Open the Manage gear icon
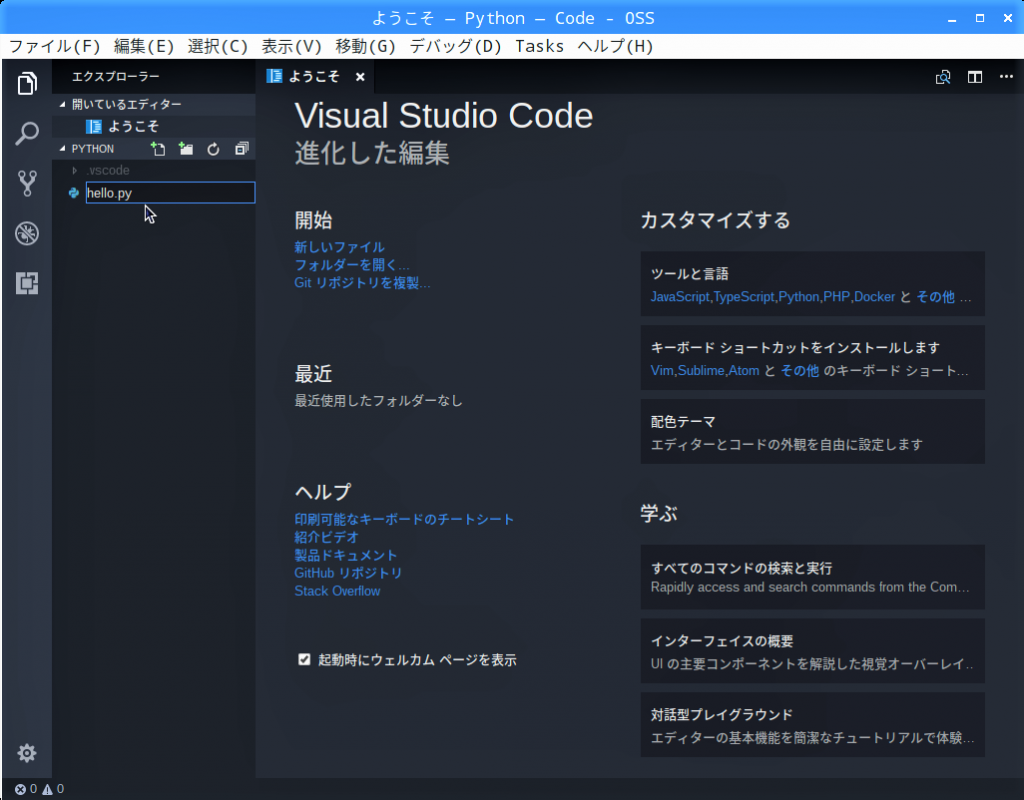The width and height of the screenshot is (1024, 800). click(x=27, y=753)
